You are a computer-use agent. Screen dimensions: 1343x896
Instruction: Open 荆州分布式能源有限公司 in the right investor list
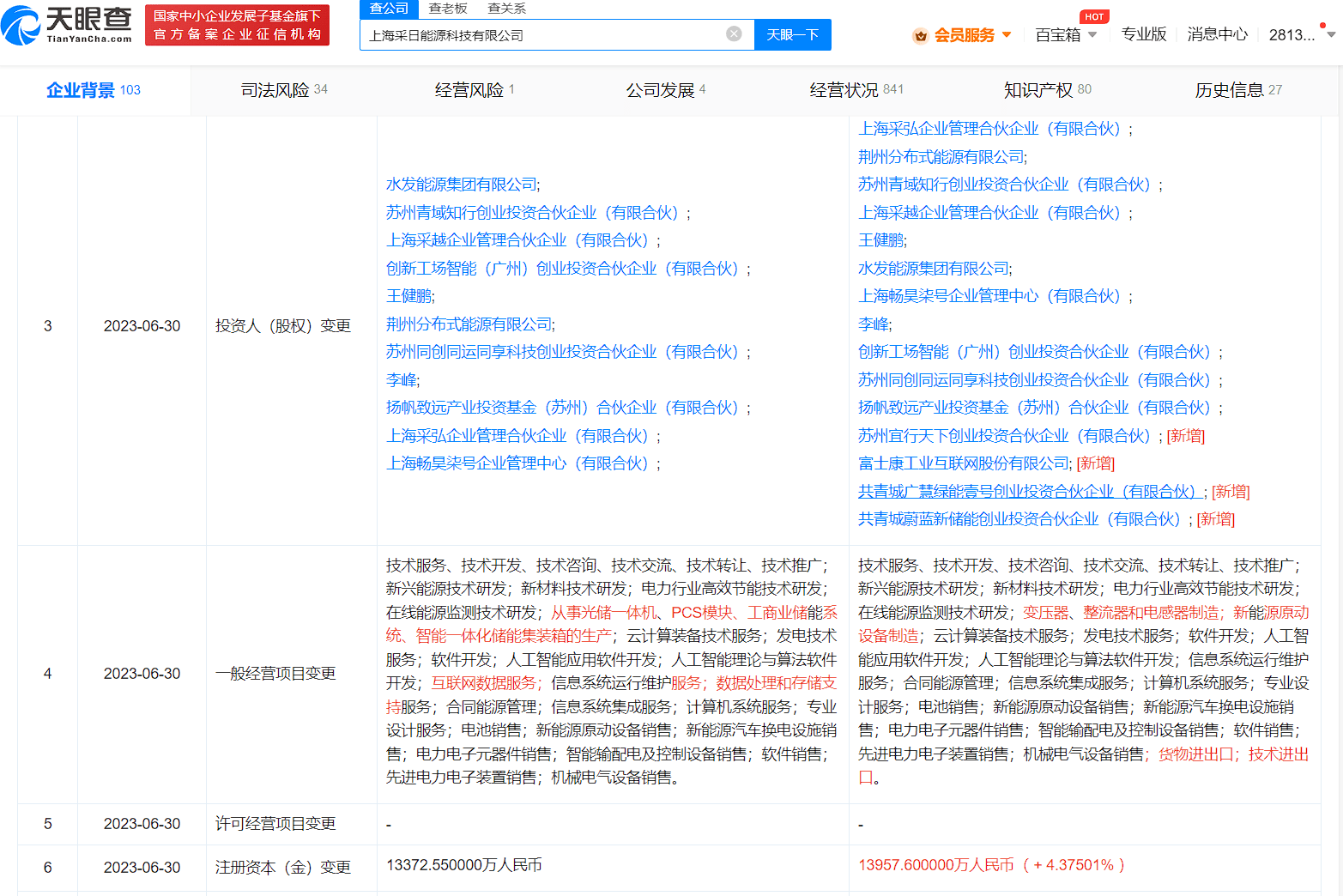point(941,157)
